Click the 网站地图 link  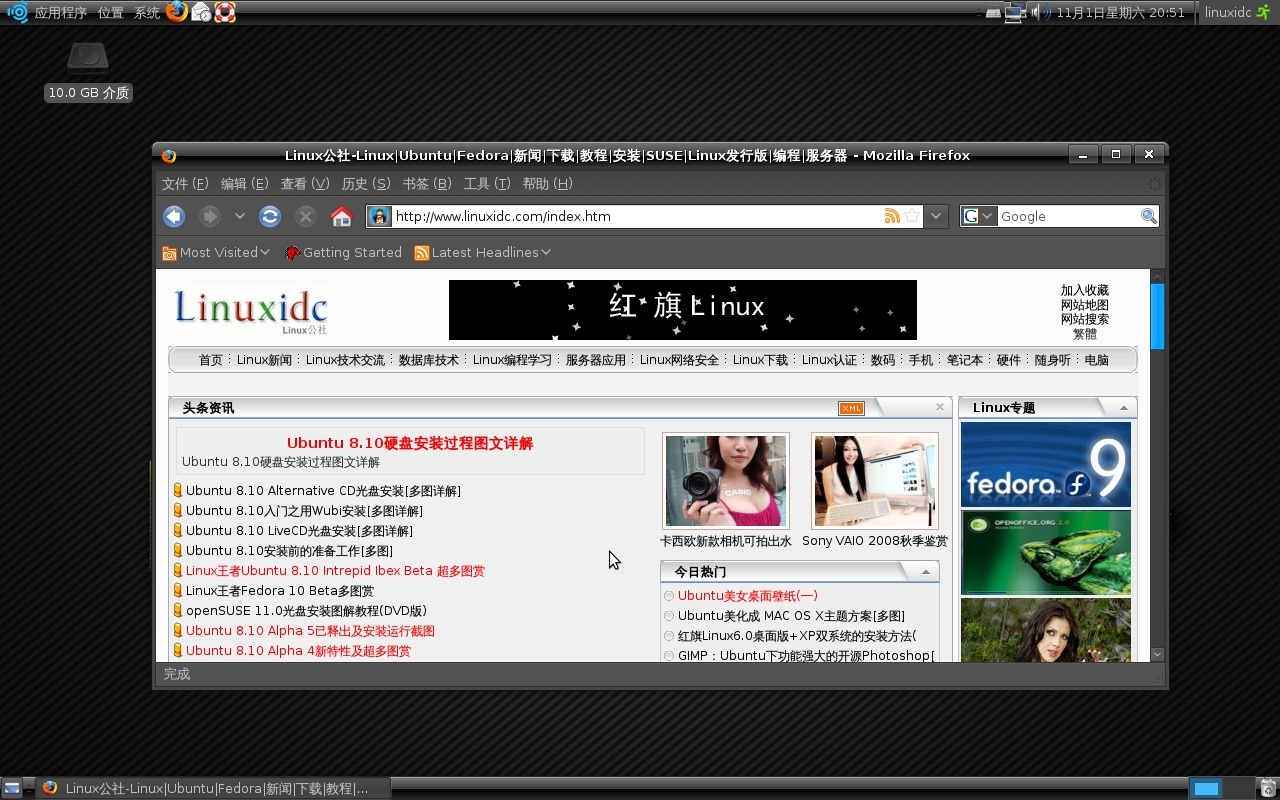tap(1085, 305)
